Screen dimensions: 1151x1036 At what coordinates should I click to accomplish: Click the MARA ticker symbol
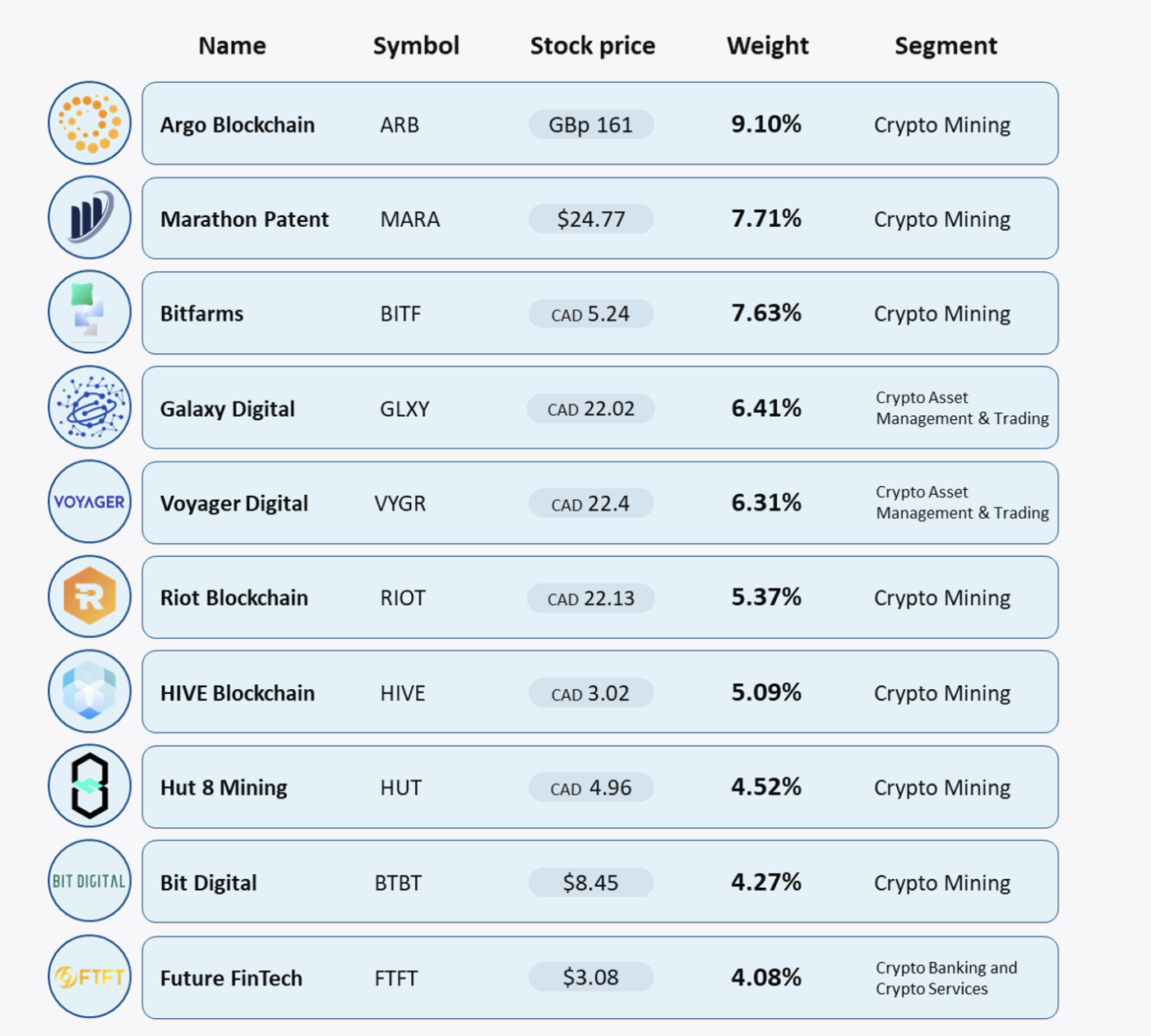click(410, 220)
